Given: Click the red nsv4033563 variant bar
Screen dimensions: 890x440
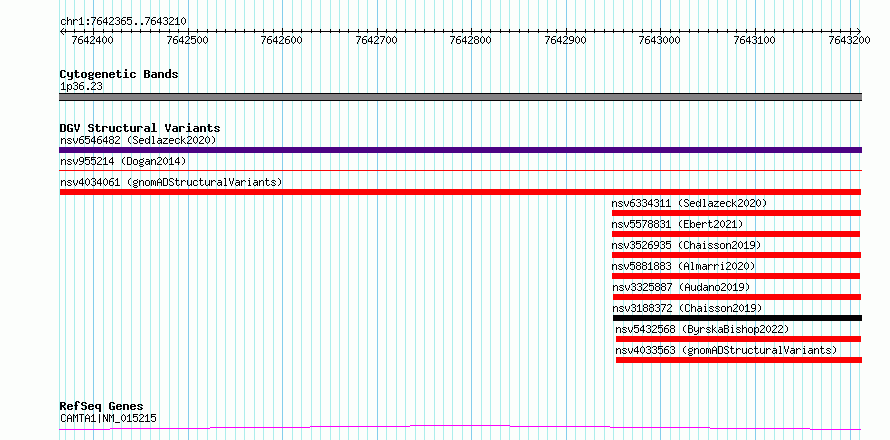Looking at the screenshot, I should [x=739, y=360].
